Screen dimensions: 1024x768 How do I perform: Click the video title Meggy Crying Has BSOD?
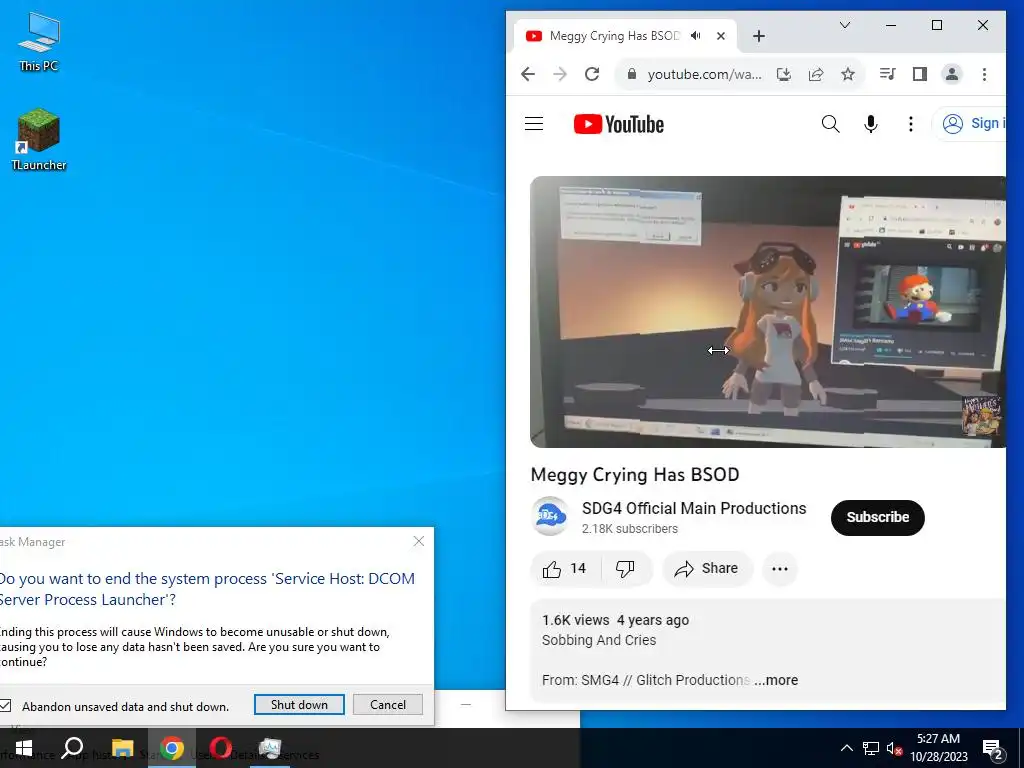(635, 475)
